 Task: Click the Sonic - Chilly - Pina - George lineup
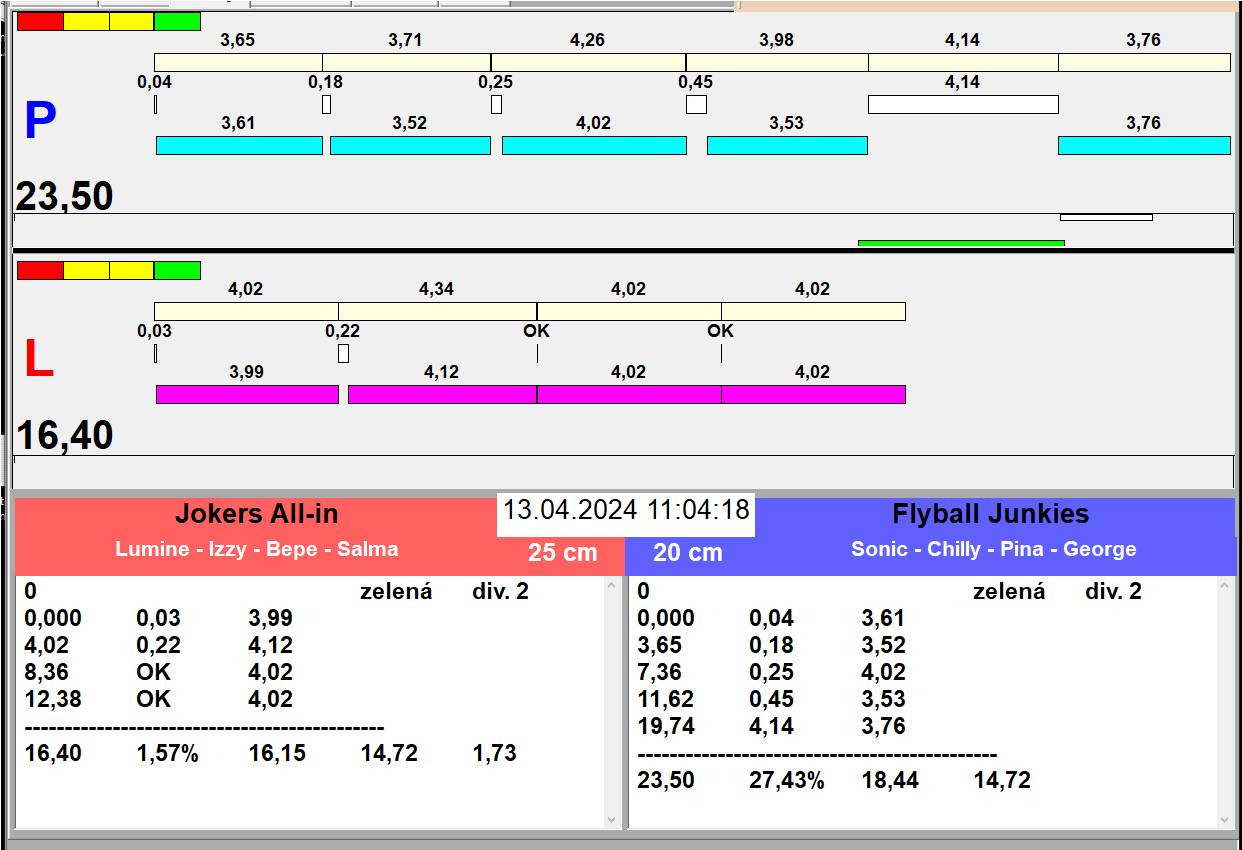pos(994,549)
